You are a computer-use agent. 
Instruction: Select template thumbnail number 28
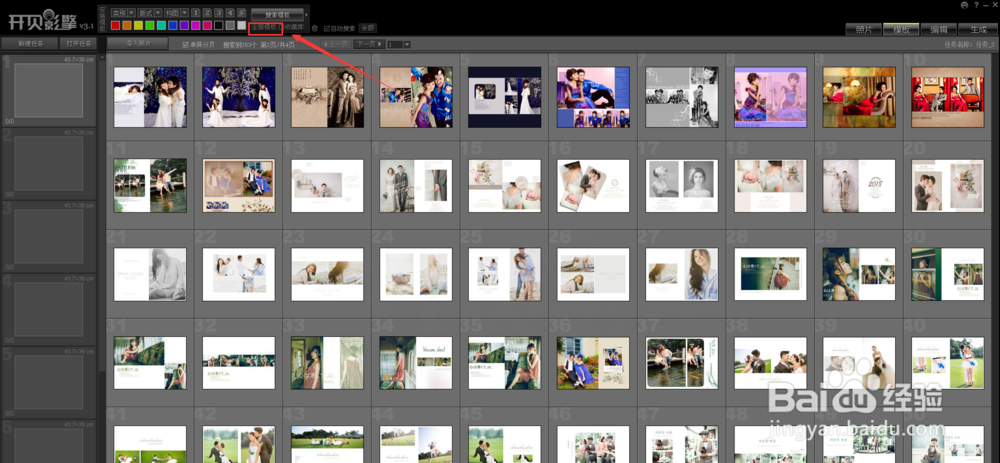[770, 274]
